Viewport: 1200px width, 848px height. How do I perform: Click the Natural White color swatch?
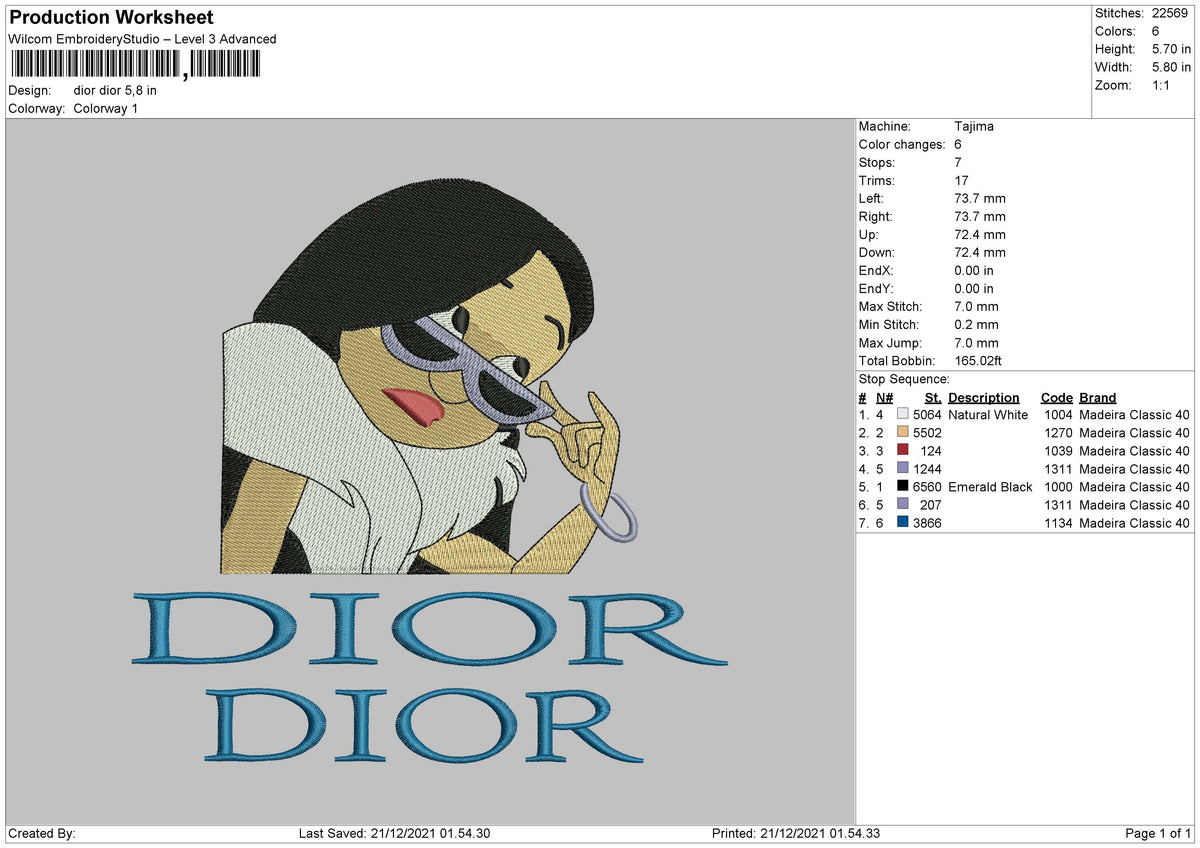903,415
